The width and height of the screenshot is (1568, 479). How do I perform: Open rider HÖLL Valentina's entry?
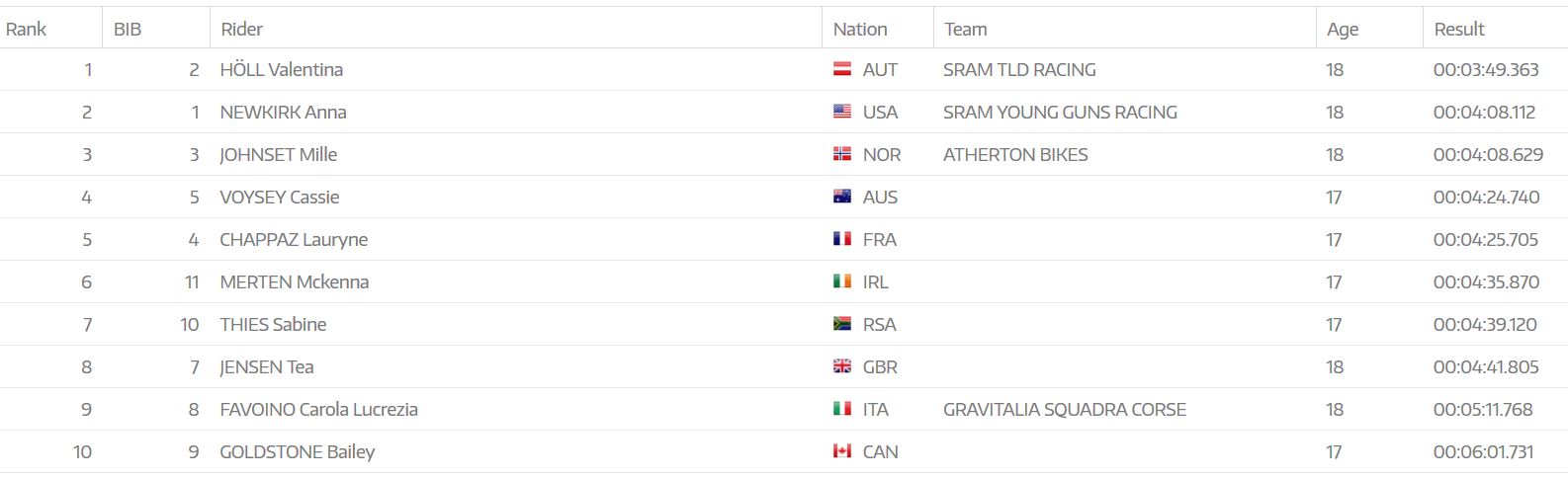(x=282, y=70)
